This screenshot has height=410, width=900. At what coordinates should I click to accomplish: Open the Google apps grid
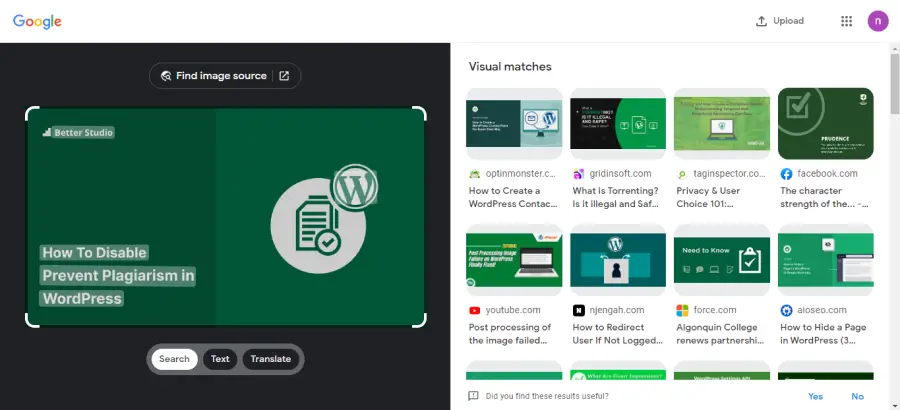coord(846,21)
